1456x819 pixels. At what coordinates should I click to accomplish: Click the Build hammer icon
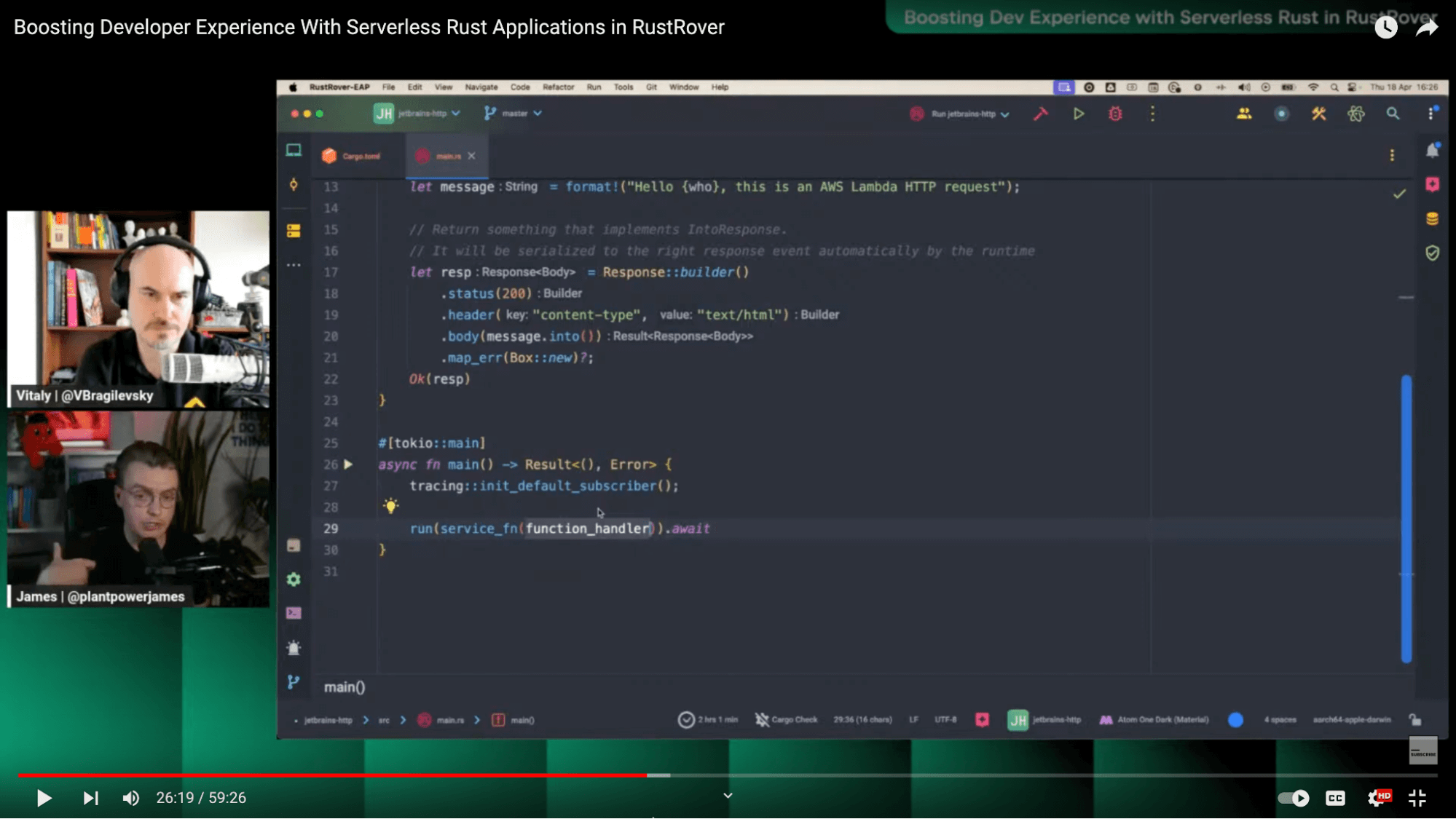(1041, 114)
